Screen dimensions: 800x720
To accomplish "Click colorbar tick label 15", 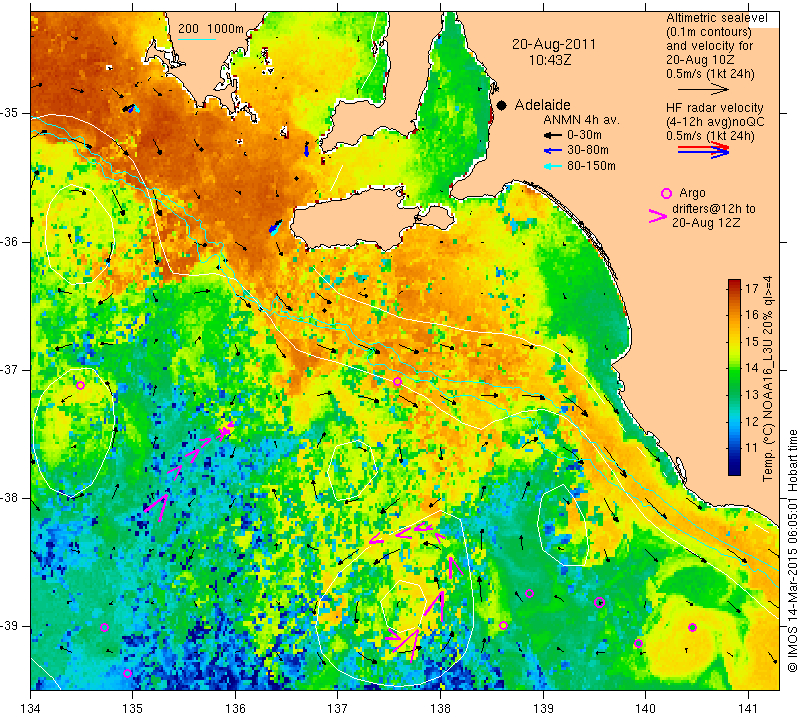I will pyautogui.click(x=752, y=341).
